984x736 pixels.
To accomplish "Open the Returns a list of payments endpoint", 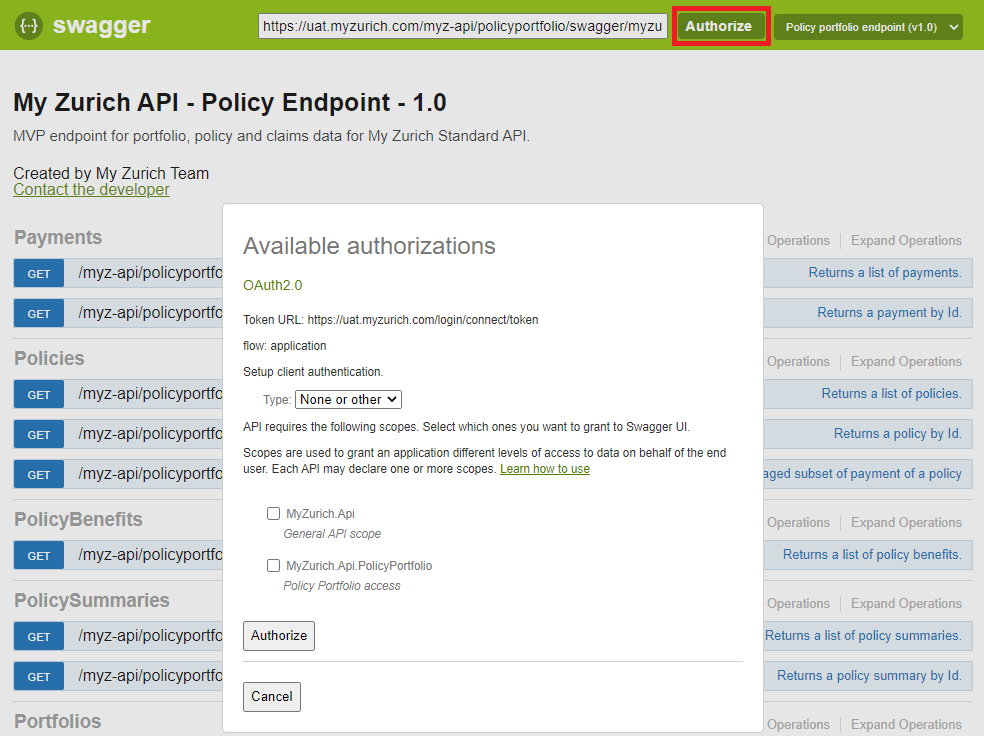I will tap(887, 272).
